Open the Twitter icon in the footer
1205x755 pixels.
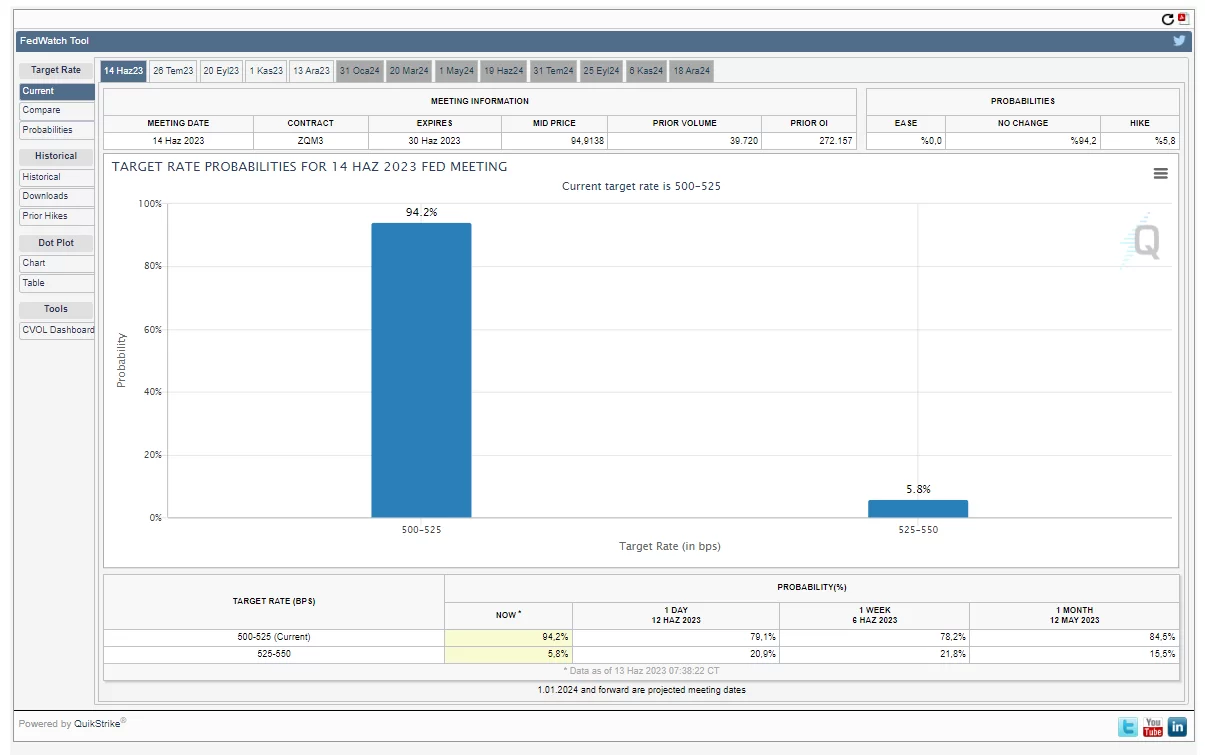coord(1127,727)
